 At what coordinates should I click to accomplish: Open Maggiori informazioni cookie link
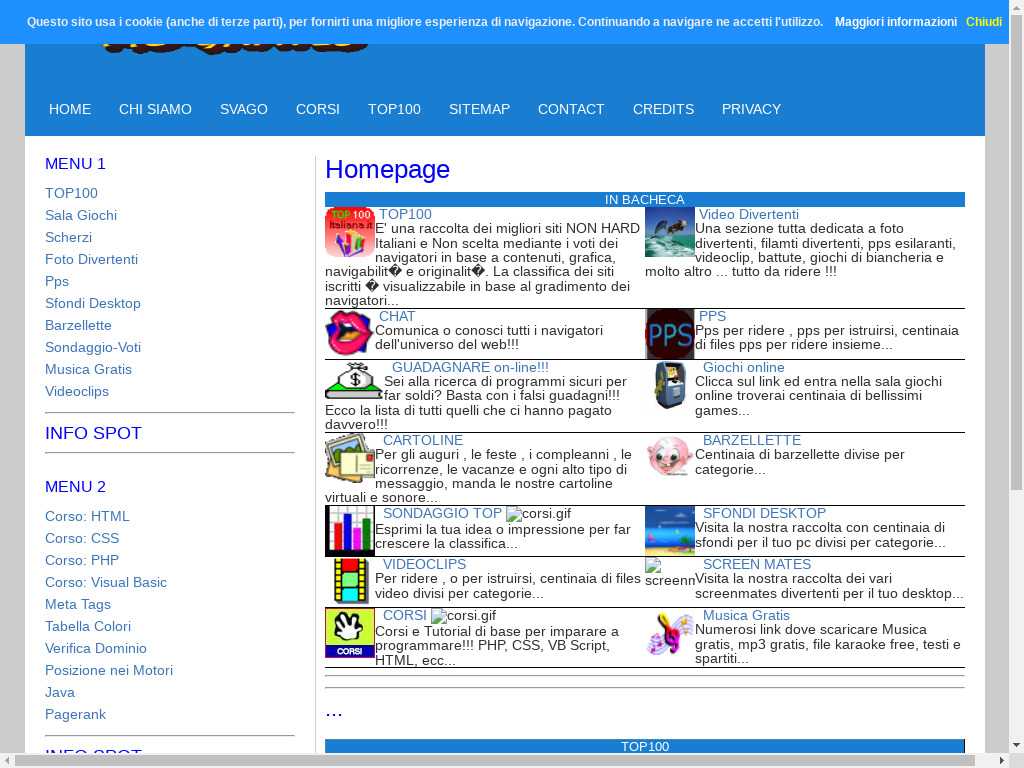[895, 22]
